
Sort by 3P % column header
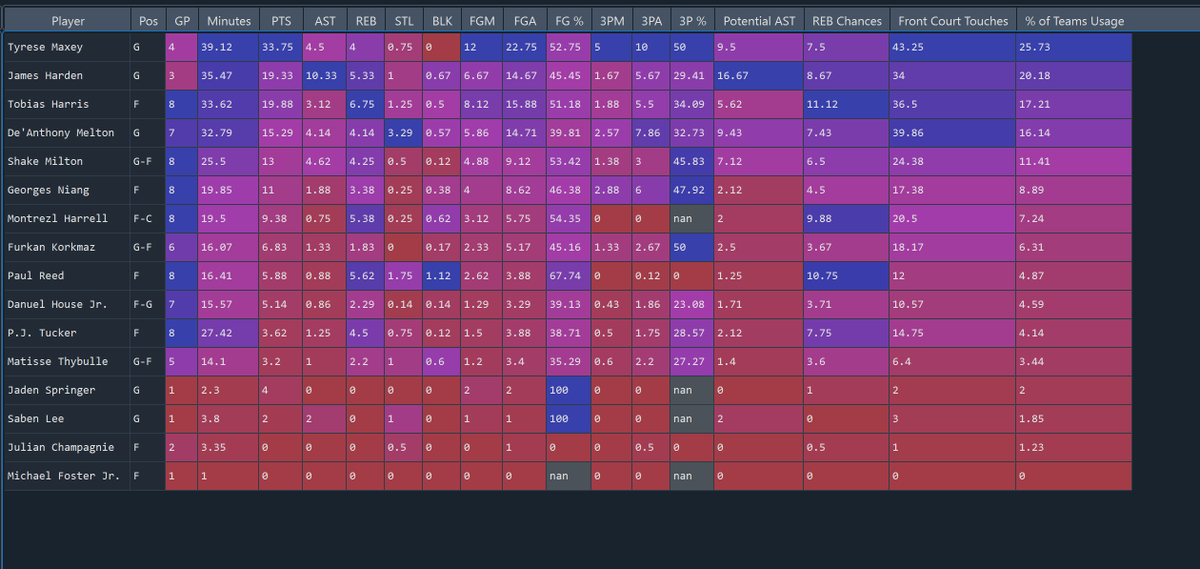[x=692, y=21]
